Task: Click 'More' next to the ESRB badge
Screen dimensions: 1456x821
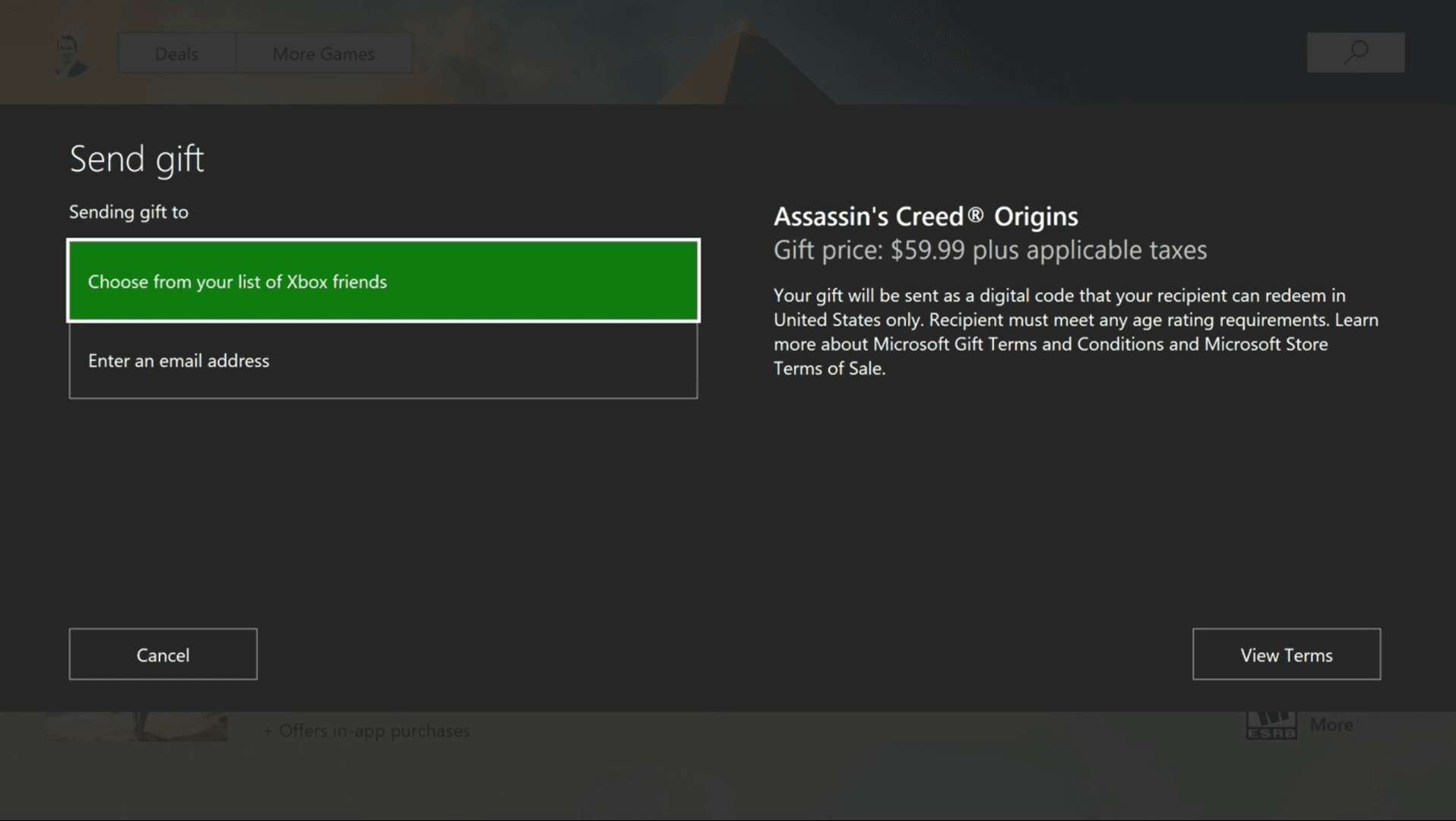Action: pos(1331,724)
